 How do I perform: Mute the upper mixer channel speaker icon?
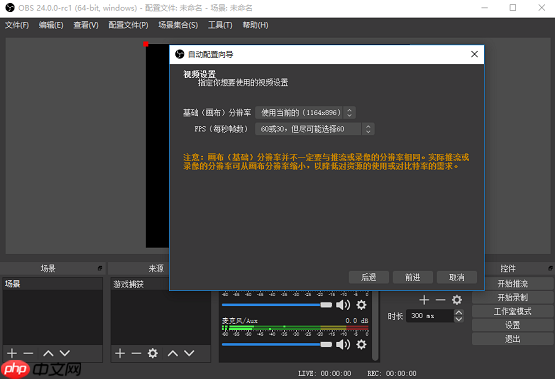point(343,305)
